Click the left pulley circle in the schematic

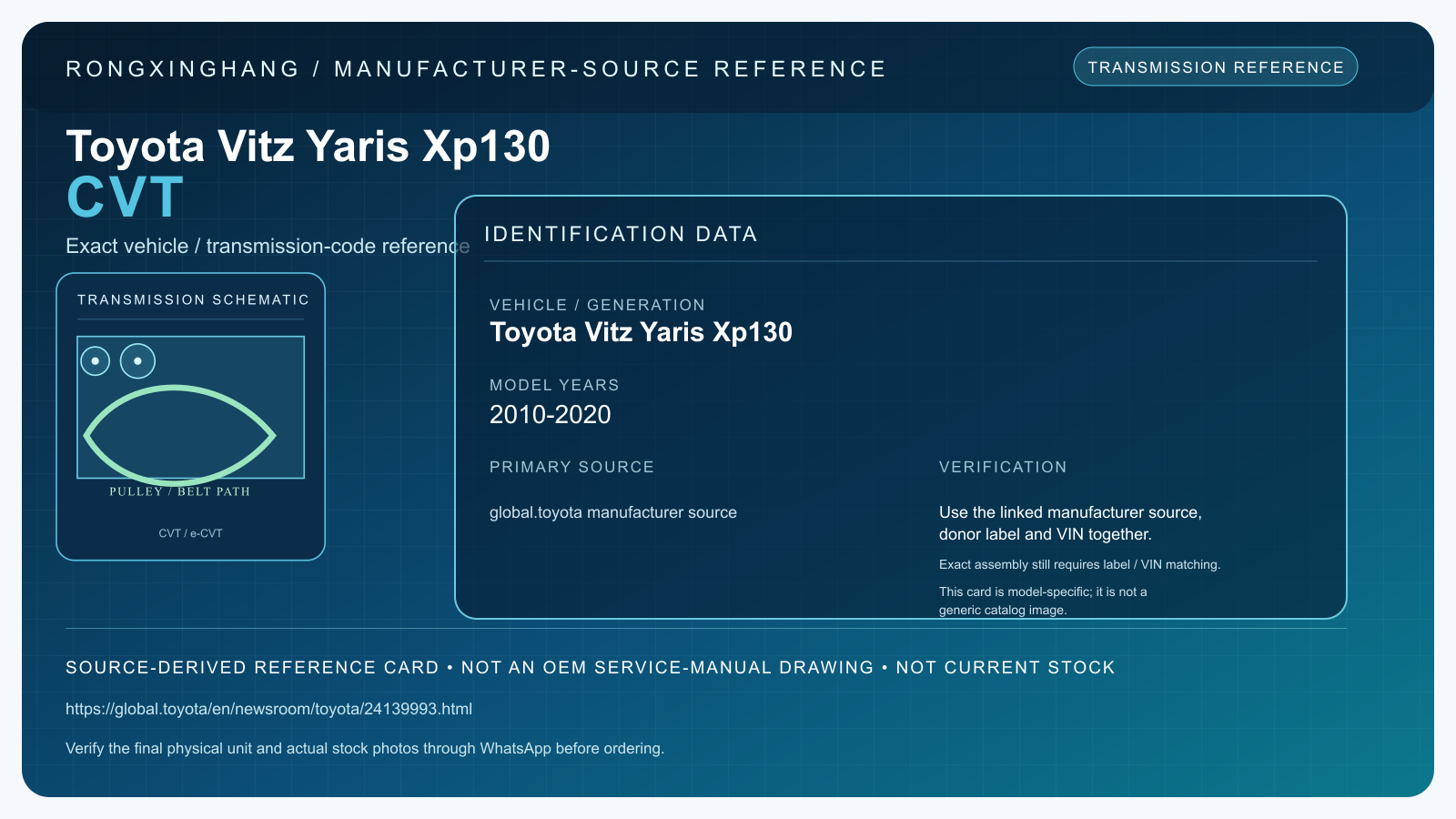click(96, 361)
